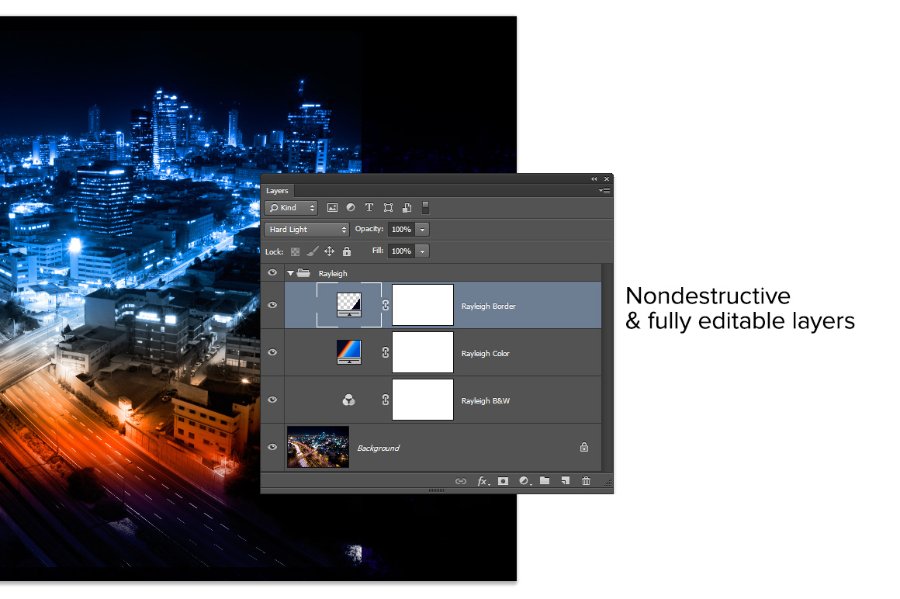The width and height of the screenshot is (900, 599).
Task: Click the Background layer lock icon
Action: pos(584,447)
